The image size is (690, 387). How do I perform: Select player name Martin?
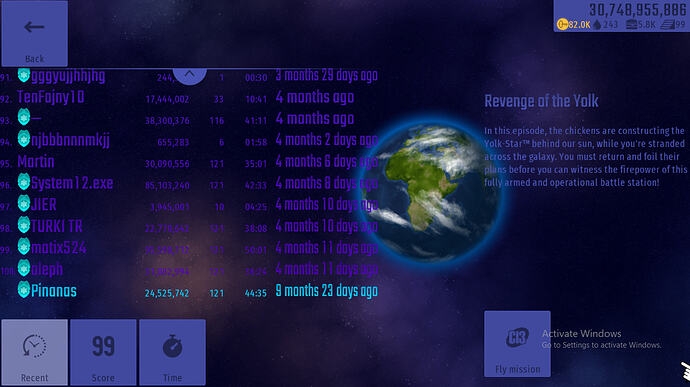[x=36, y=162]
